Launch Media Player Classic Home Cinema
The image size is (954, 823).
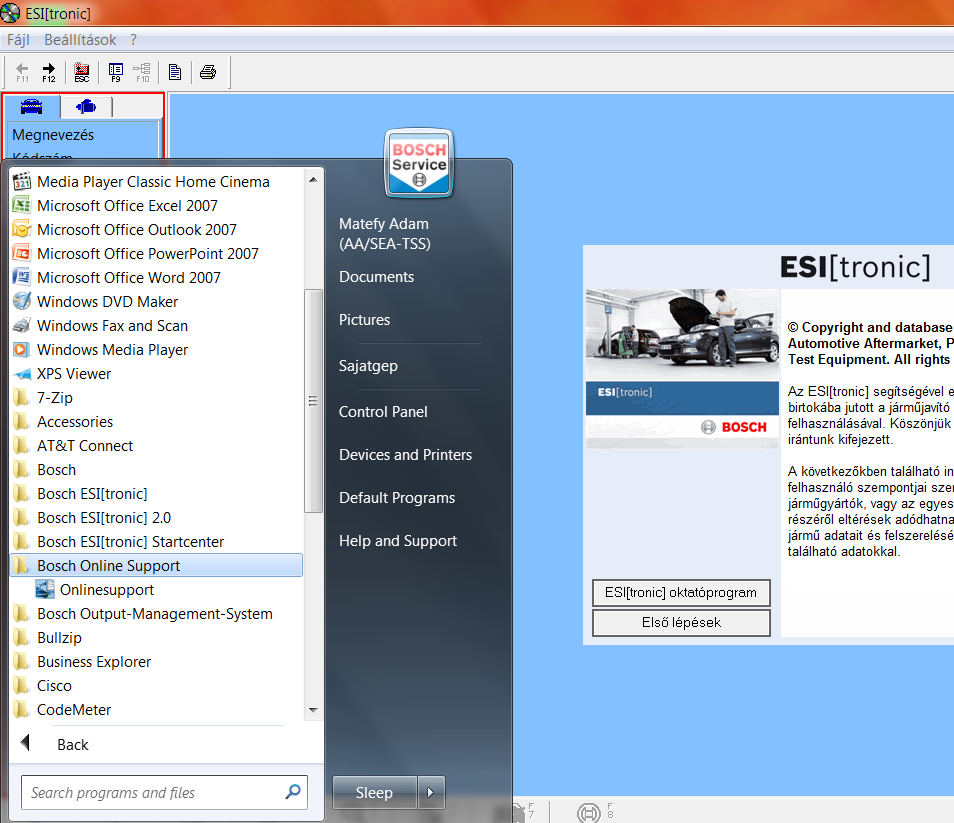coord(156,182)
